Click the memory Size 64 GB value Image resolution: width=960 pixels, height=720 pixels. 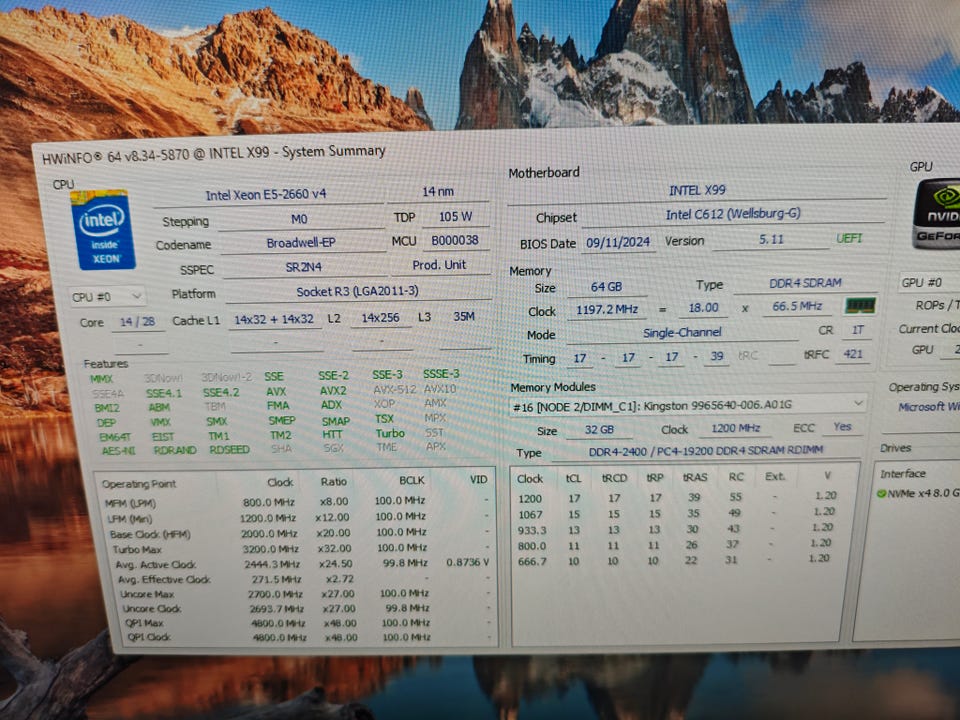[x=606, y=287]
